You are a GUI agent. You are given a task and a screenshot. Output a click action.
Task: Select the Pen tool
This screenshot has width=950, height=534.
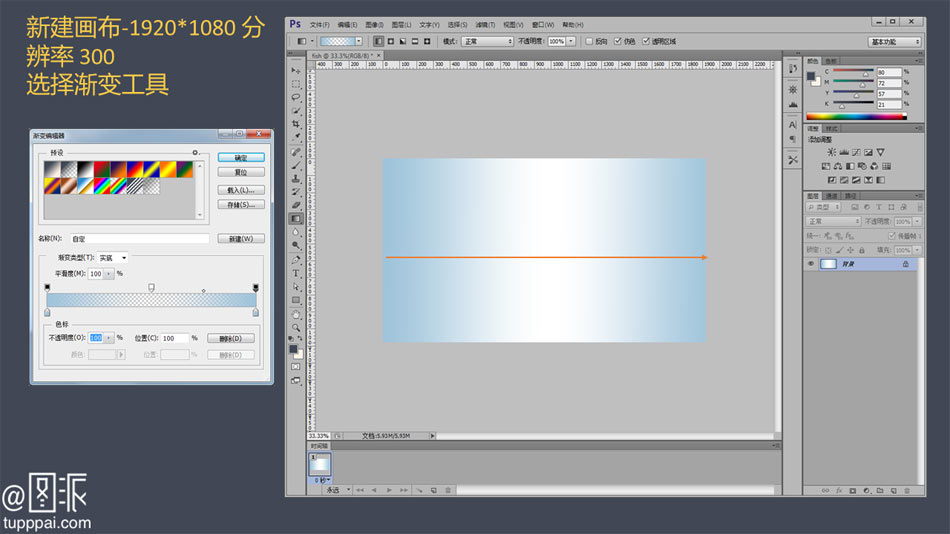click(296, 259)
